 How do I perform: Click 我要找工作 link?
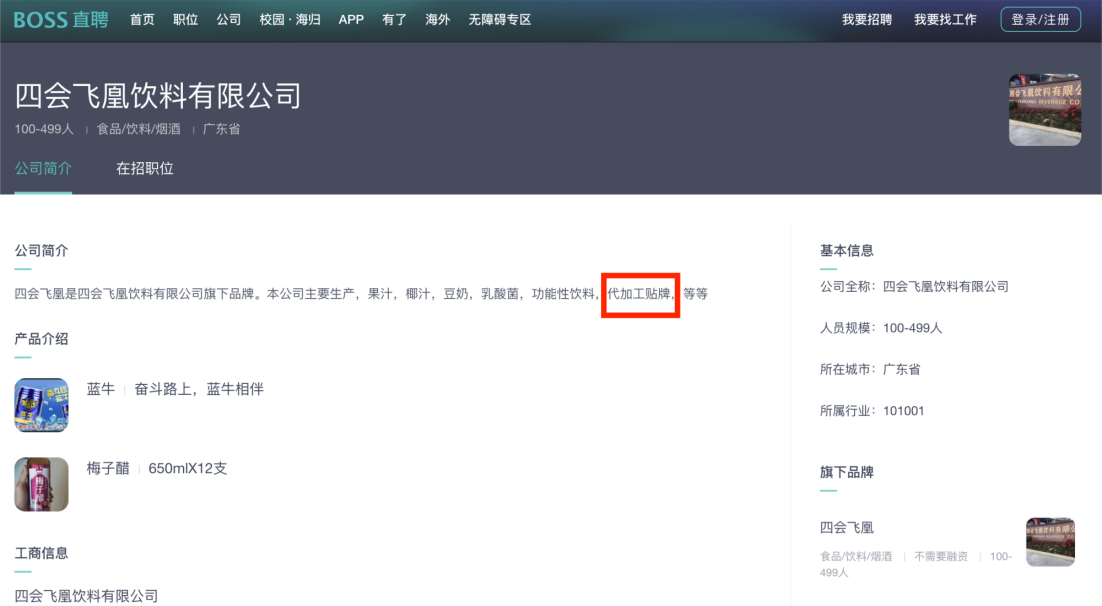(945, 20)
